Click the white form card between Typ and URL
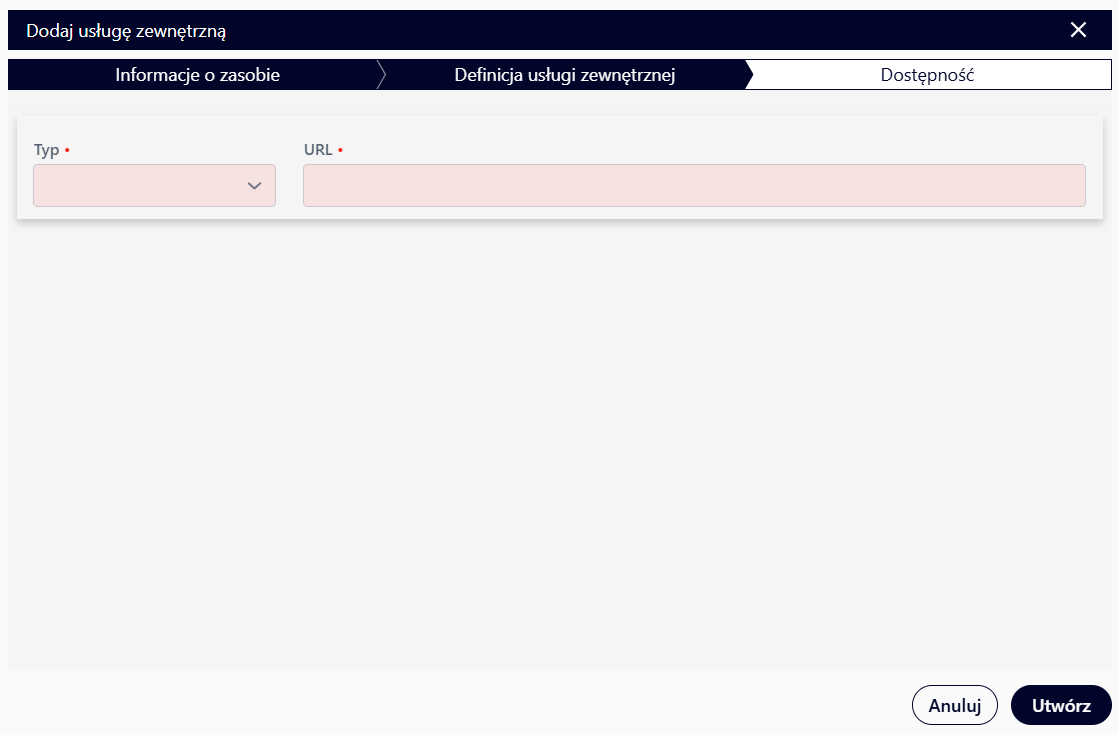1119x735 pixels. [289, 175]
